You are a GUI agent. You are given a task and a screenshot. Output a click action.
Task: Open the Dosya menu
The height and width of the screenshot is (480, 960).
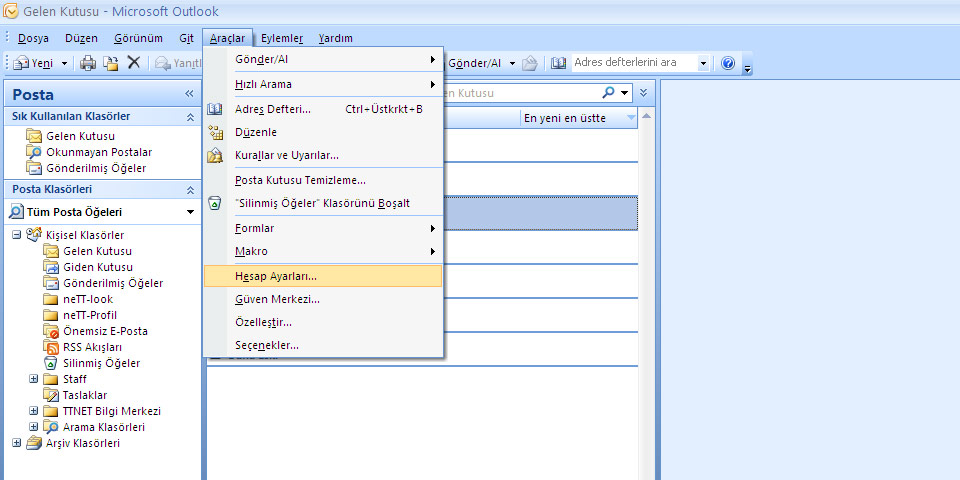(33, 38)
